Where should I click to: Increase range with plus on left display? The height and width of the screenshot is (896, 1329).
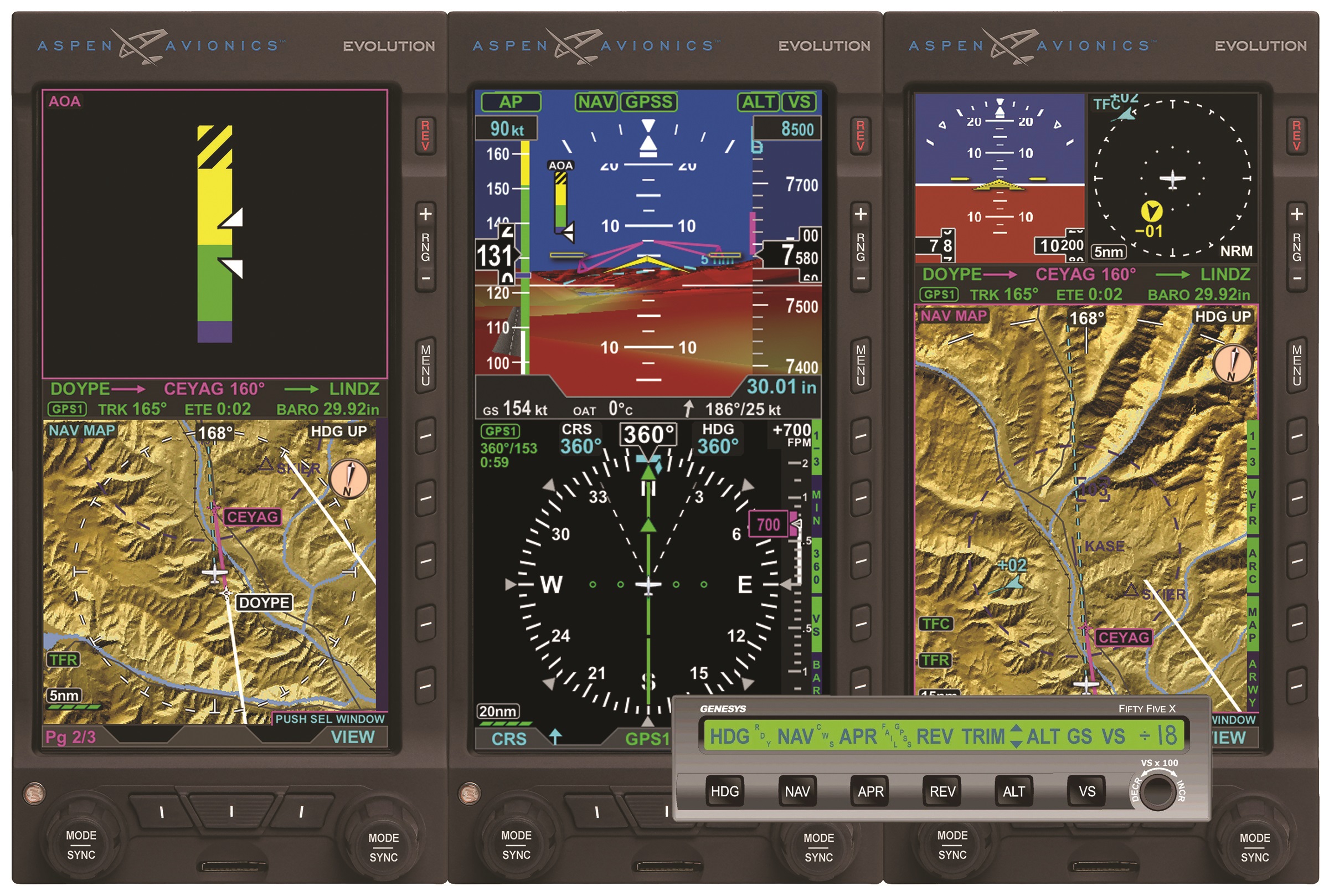425,214
